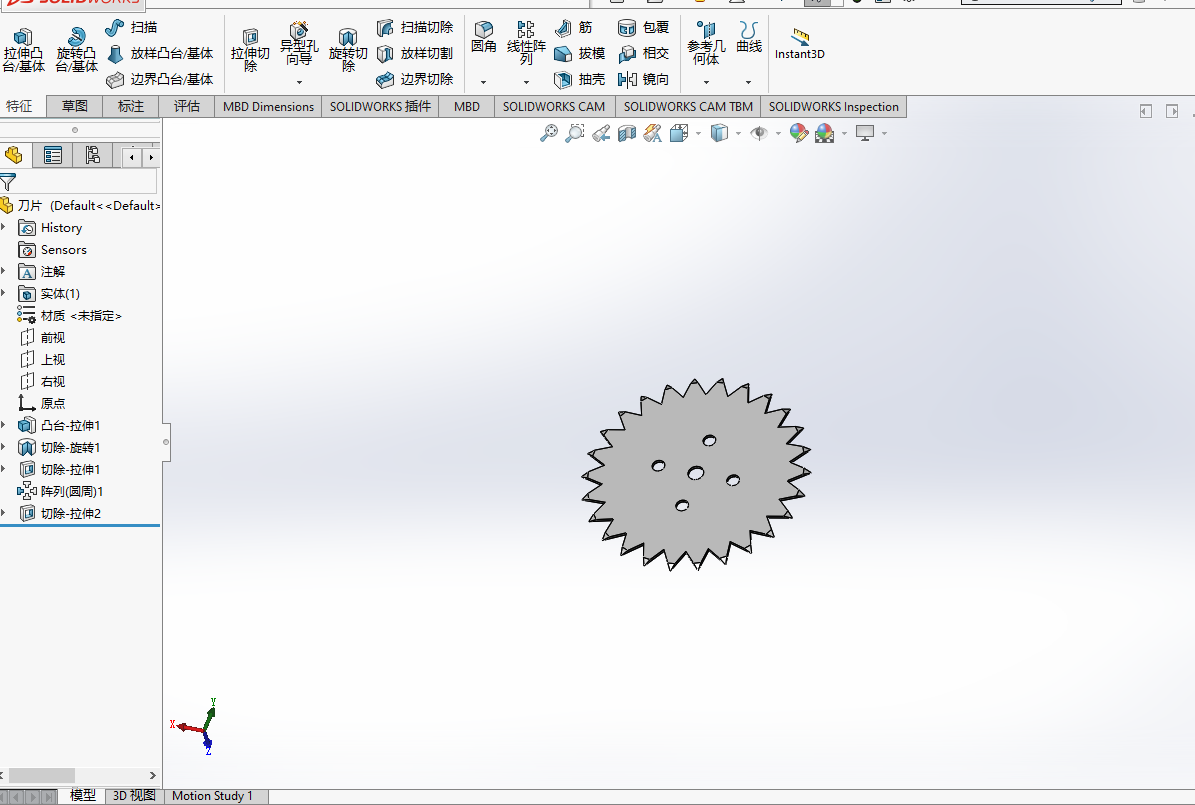
Task: Select the Mirror (镜向) tool
Action: [643, 79]
